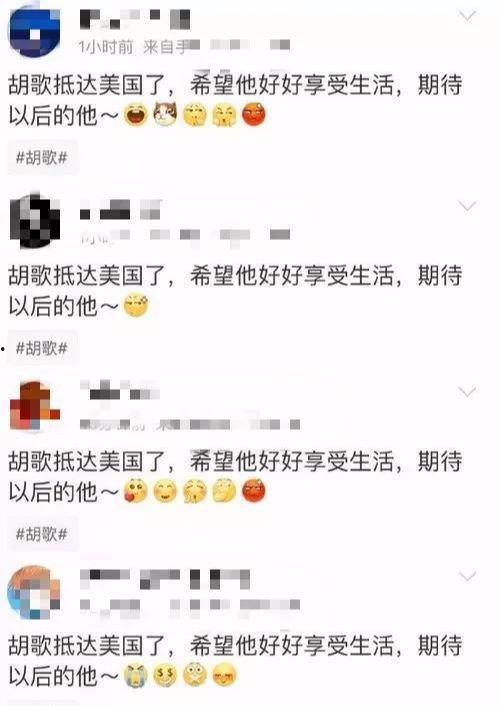
Task: Click the 1小时前 timestamp on first post
Action: pos(106,46)
